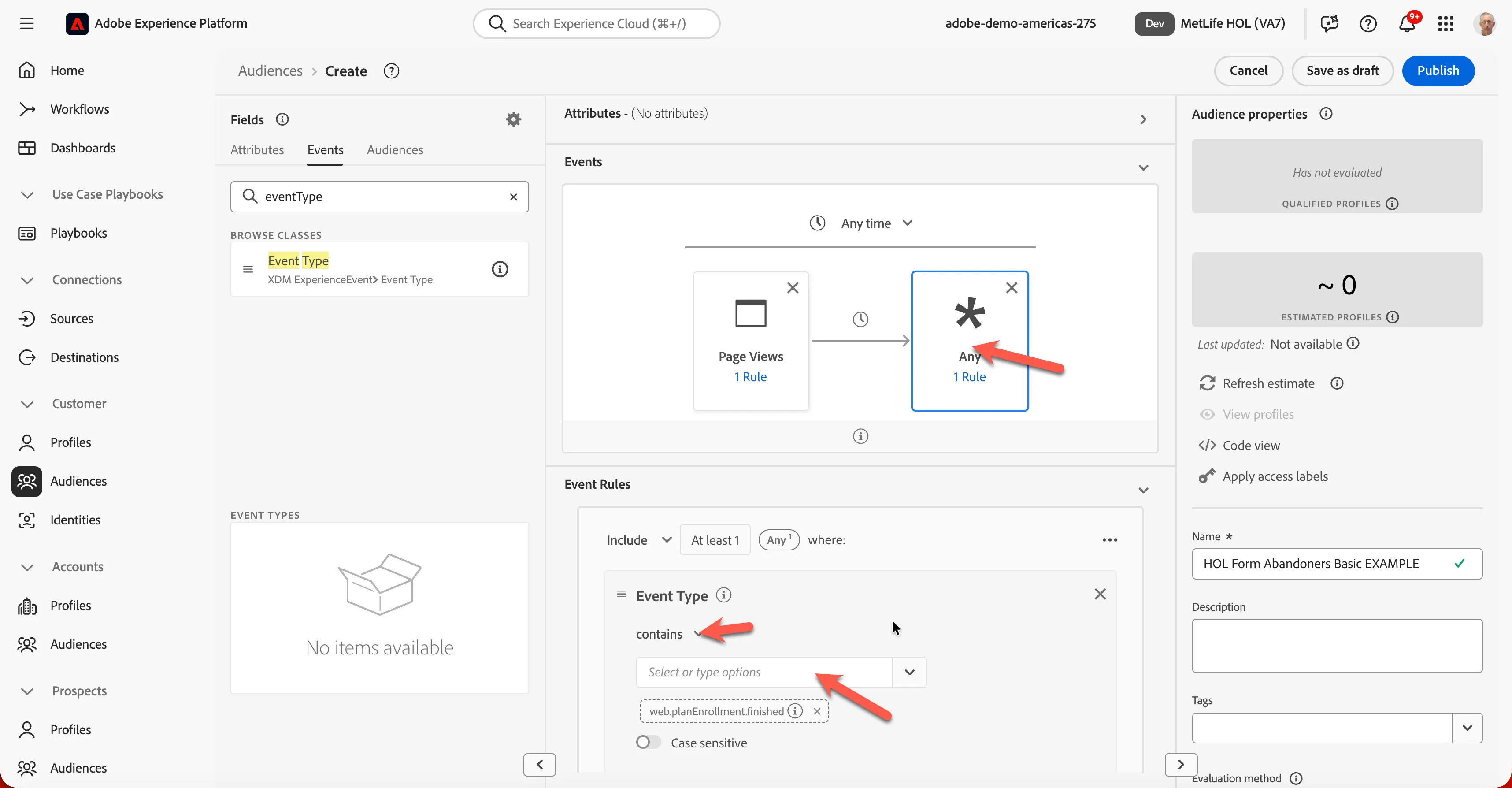Go to Destinations in the sidebar
This screenshot has height=788, width=1512.
click(x=84, y=357)
